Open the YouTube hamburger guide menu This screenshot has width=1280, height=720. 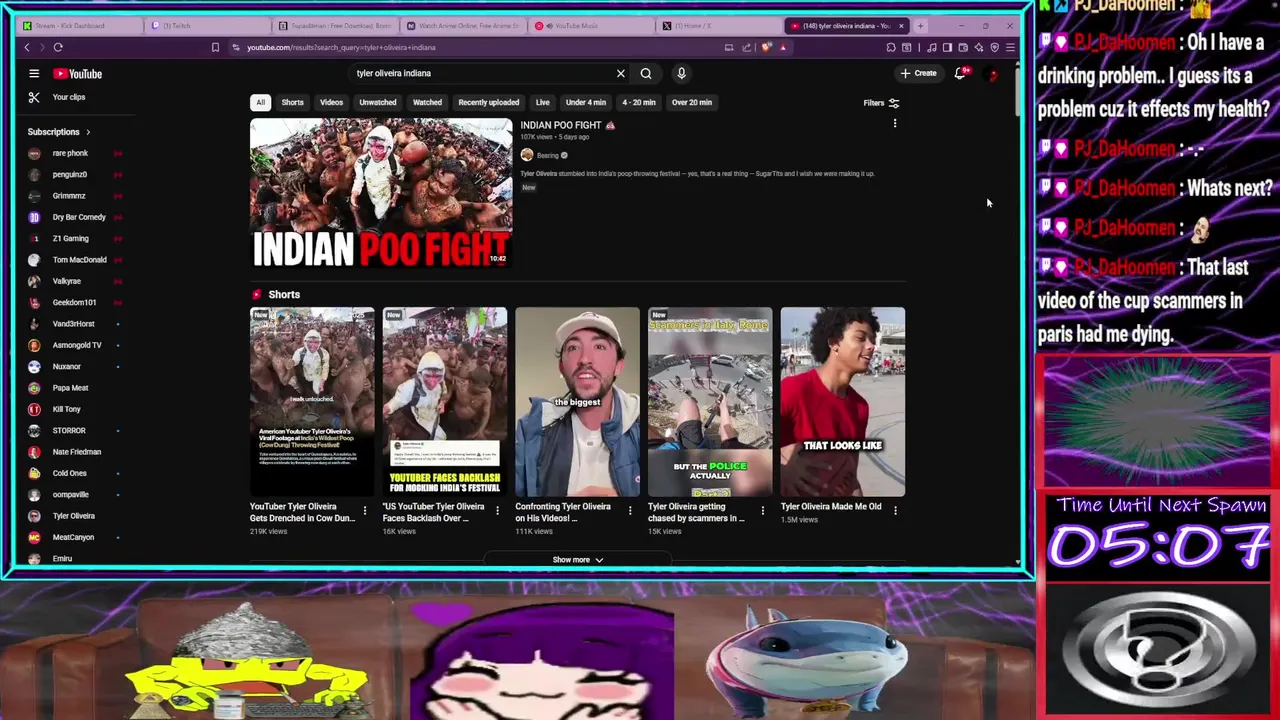pyautogui.click(x=34, y=73)
